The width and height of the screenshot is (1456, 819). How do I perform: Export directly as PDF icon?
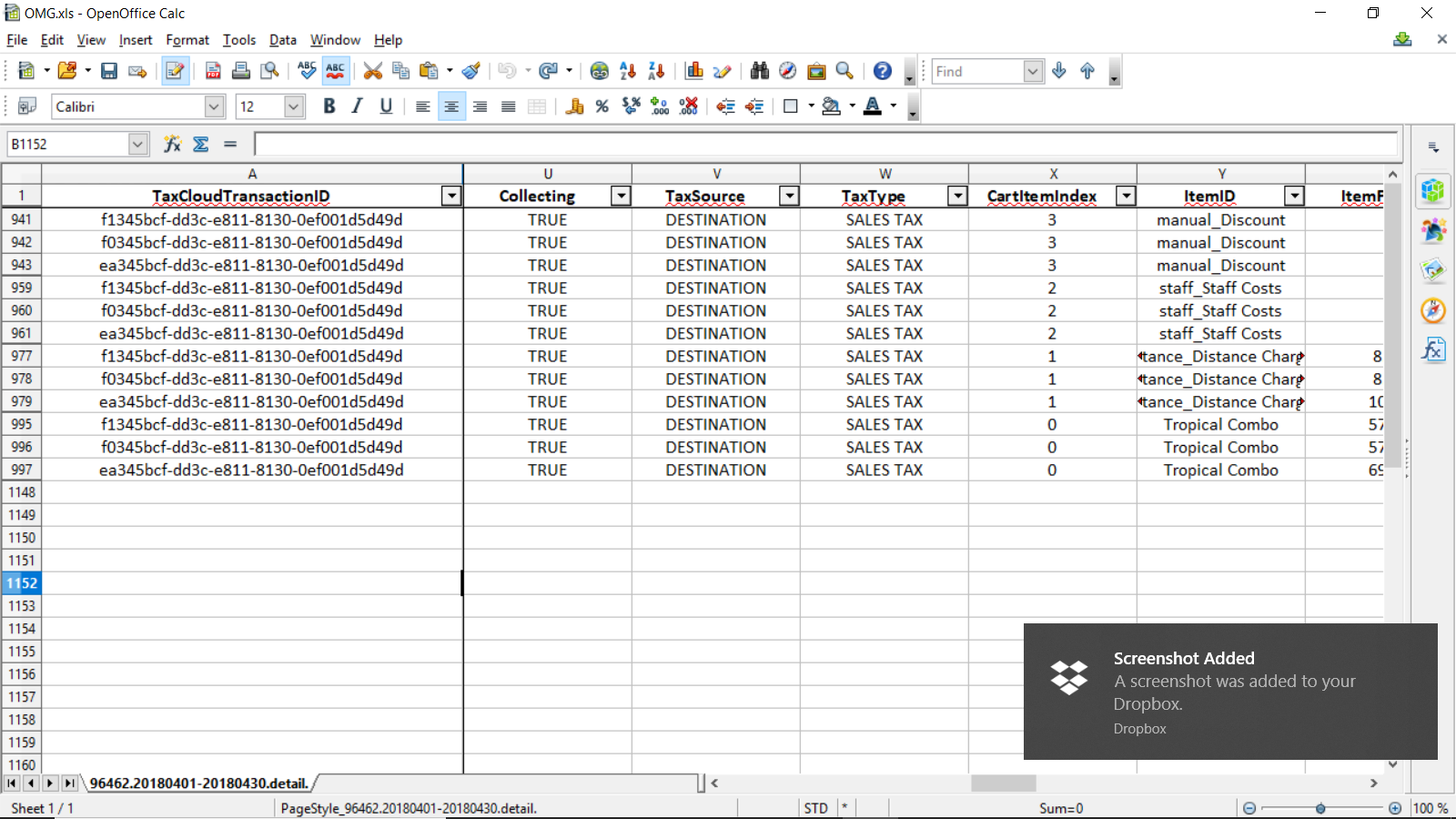[x=213, y=71]
